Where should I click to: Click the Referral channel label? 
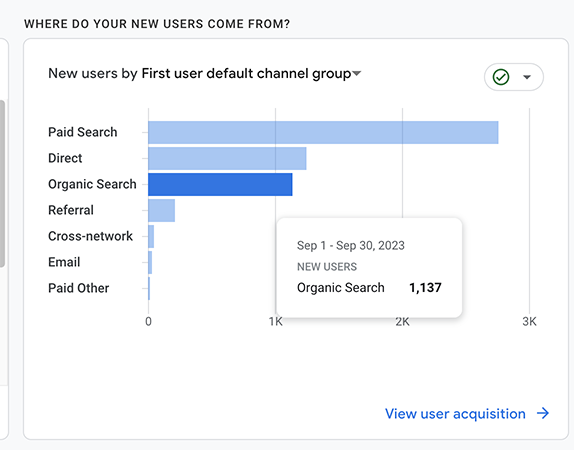[71, 210]
